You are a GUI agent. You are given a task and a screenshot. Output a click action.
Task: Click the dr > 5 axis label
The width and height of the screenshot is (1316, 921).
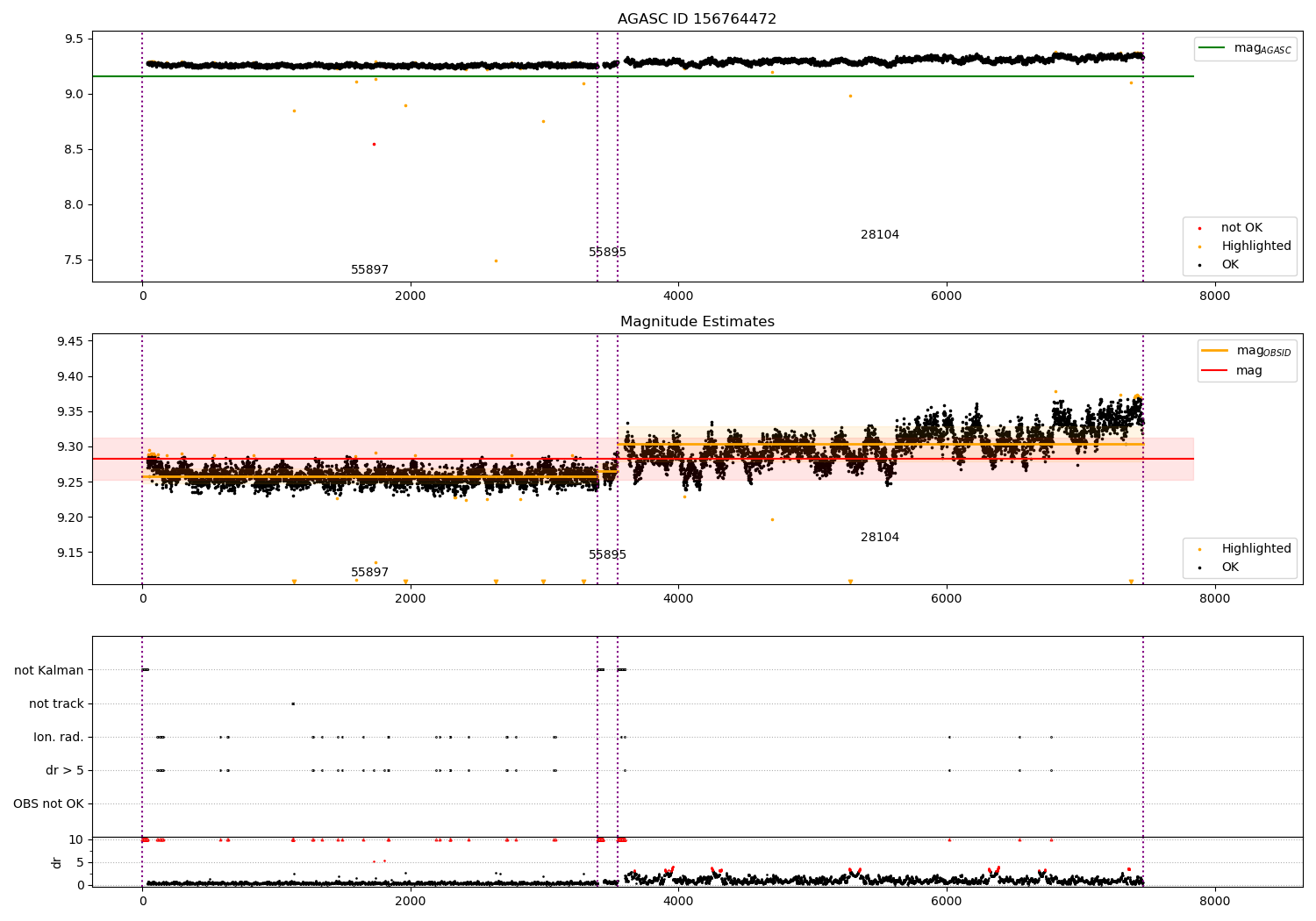click(65, 771)
